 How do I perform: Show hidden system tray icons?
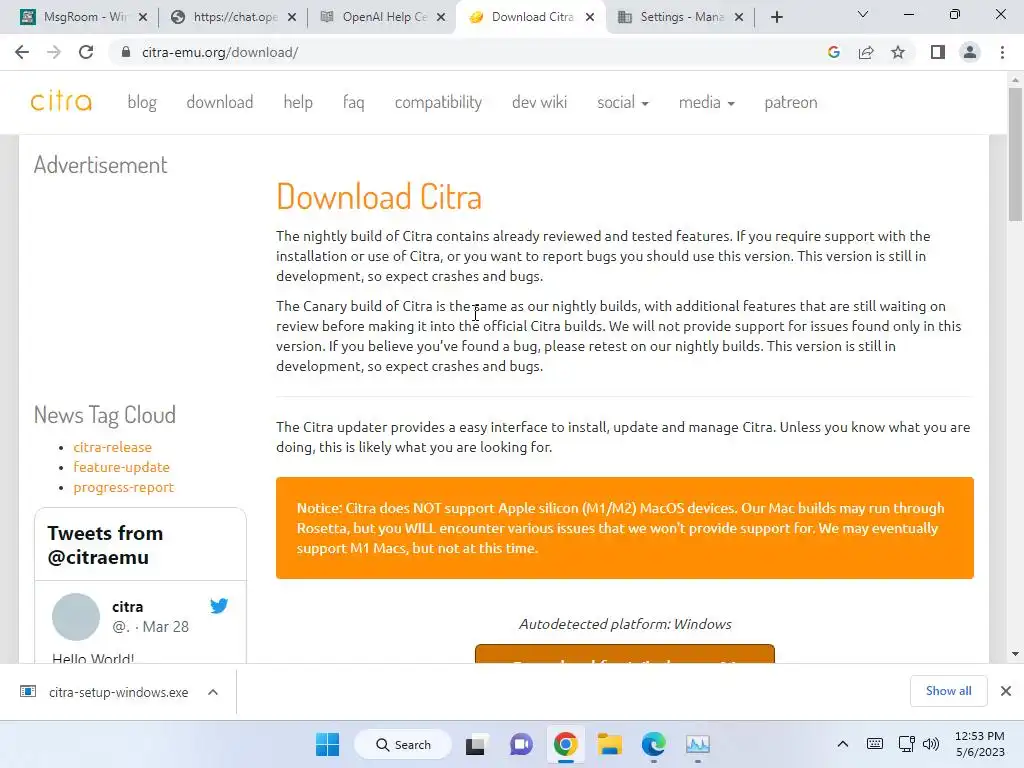pyautogui.click(x=842, y=744)
